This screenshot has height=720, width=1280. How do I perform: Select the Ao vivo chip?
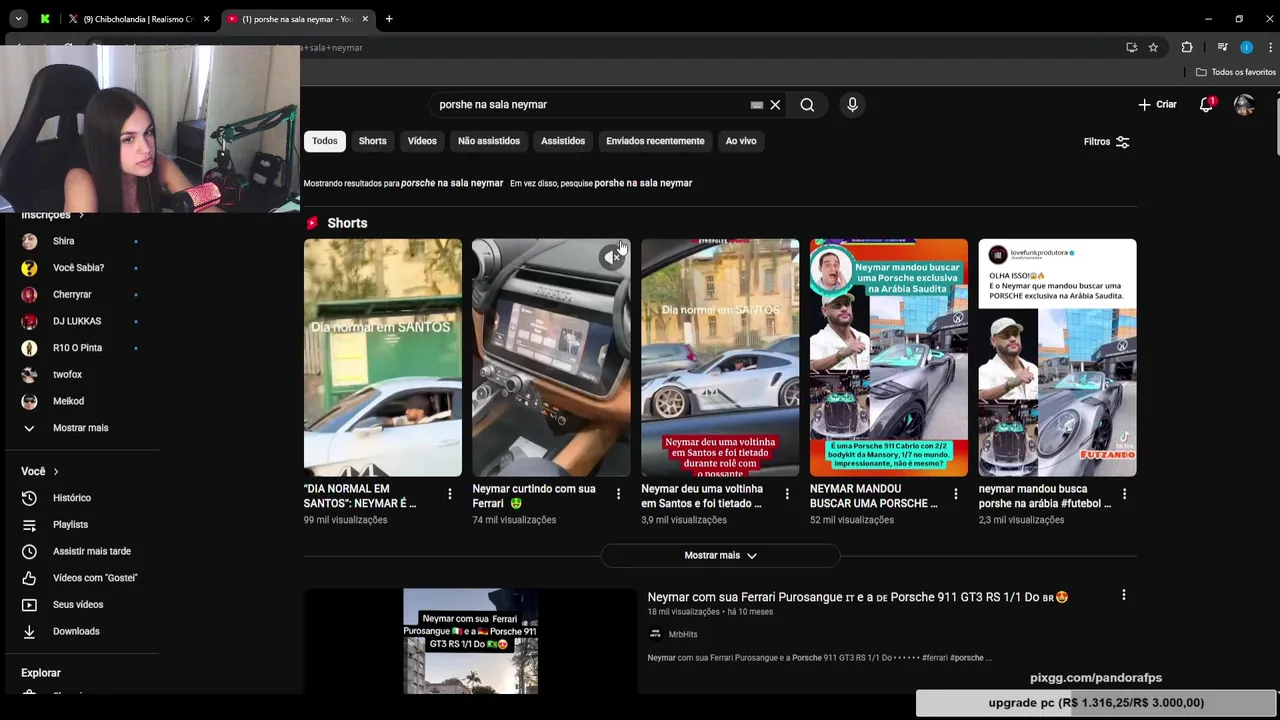tap(741, 141)
